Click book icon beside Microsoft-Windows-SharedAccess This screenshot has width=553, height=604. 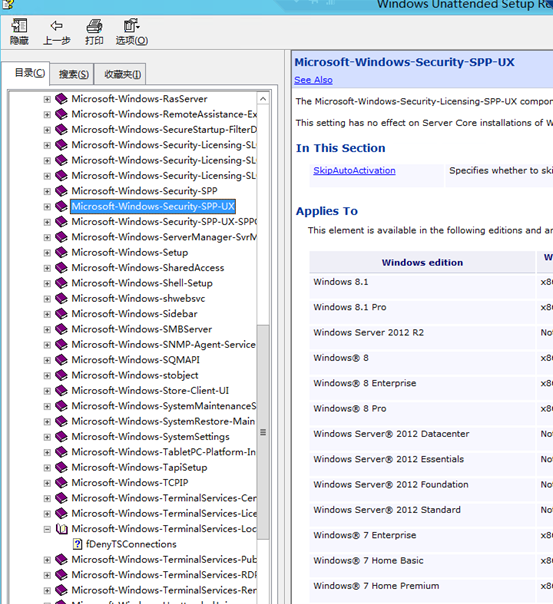point(61,268)
